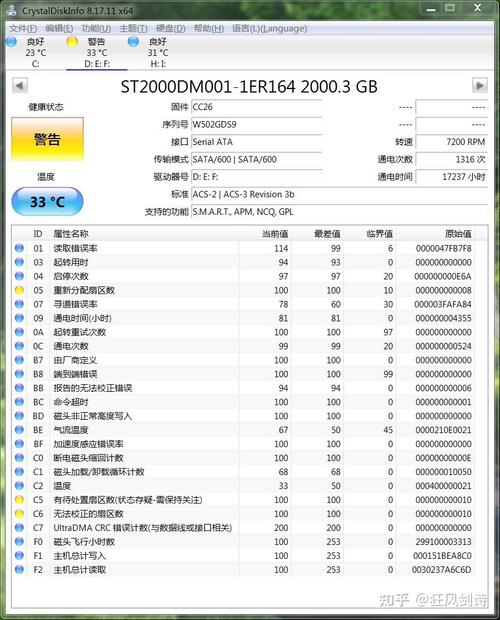The width and height of the screenshot is (500, 620).
Task: Click the 属性名称 column header
Action: [144, 234]
